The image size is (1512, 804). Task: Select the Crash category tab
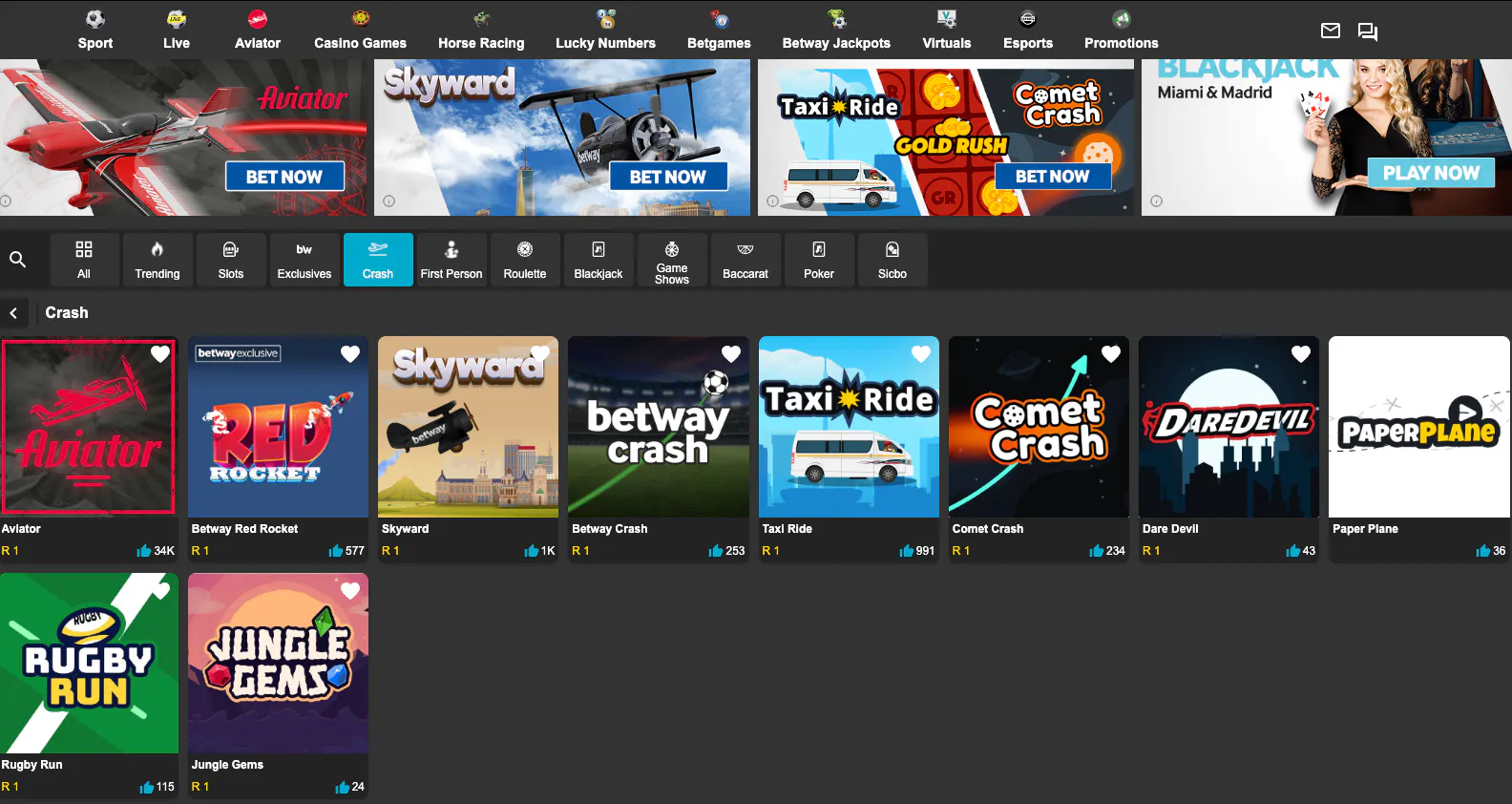tap(378, 260)
